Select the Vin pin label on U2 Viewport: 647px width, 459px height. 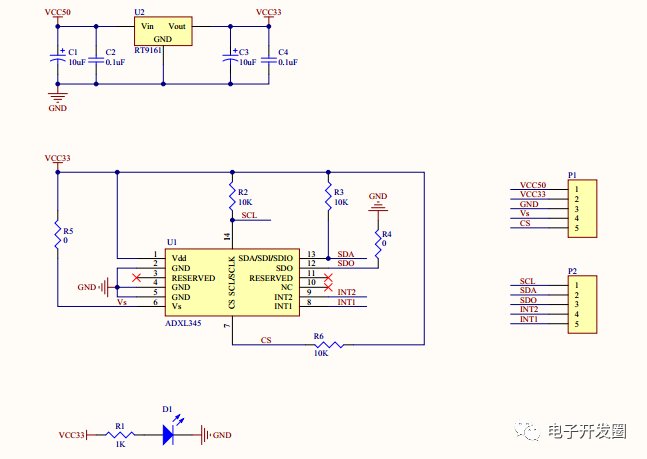[x=147, y=26]
